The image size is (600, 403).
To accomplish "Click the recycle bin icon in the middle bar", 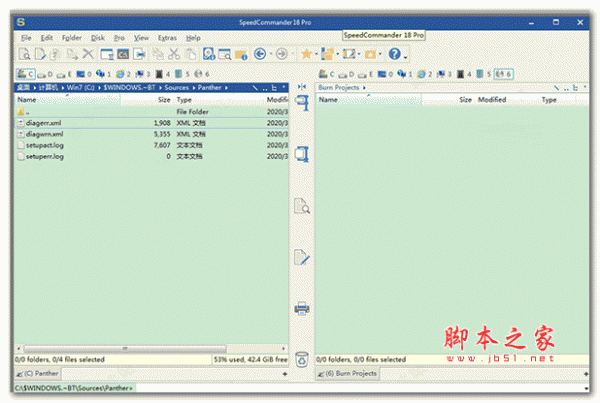I will point(302,359).
